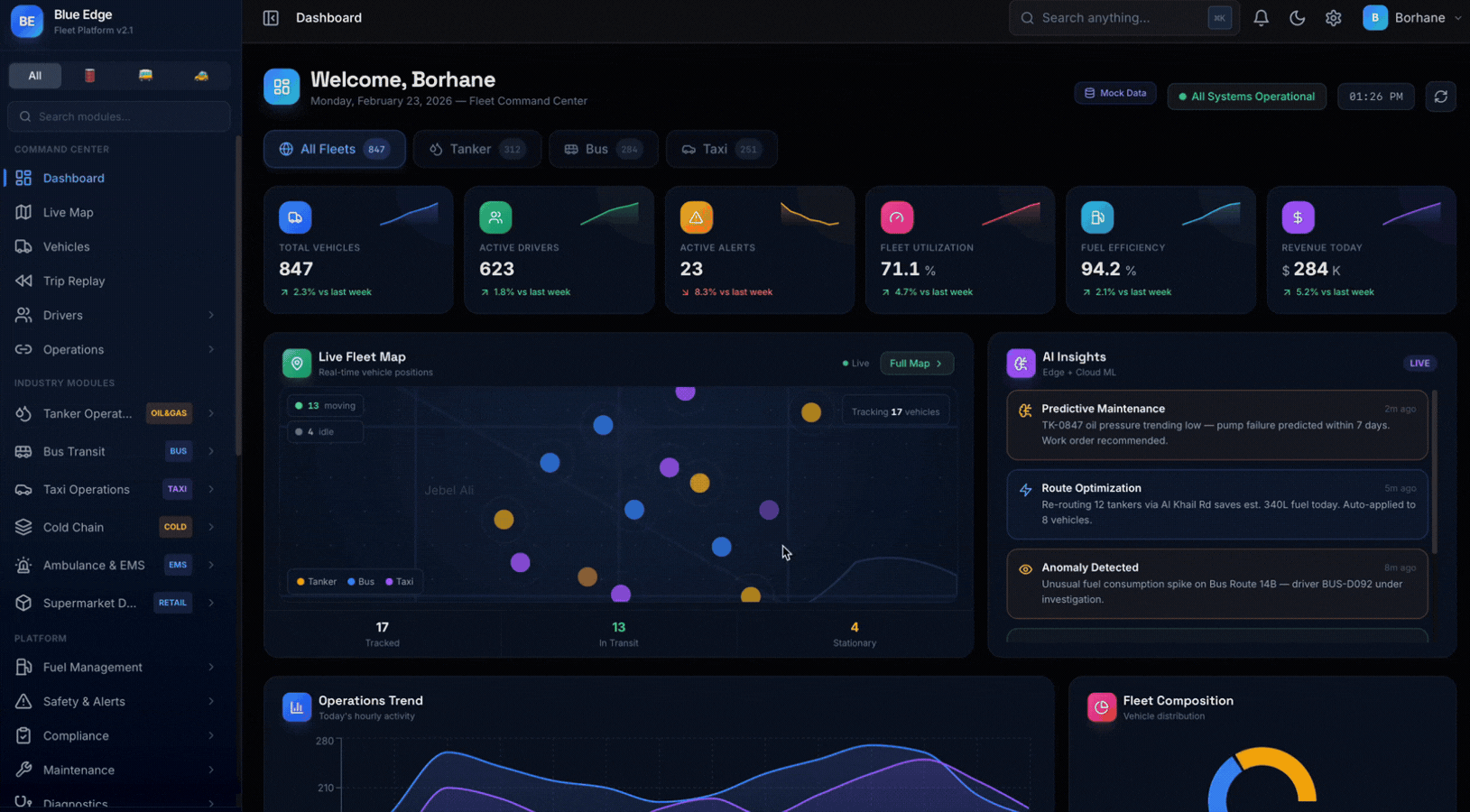Open the Borhane account dropdown
The image size is (1470, 812).
[x=1412, y=17]
